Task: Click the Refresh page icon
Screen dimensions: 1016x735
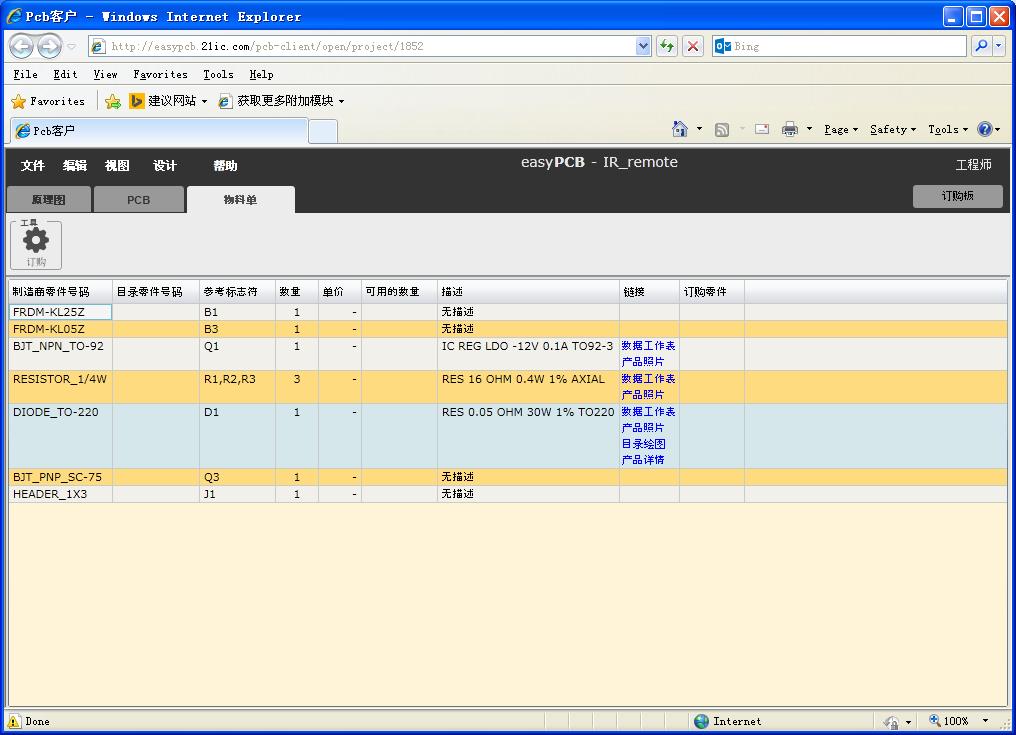Action: coord(667,46)
